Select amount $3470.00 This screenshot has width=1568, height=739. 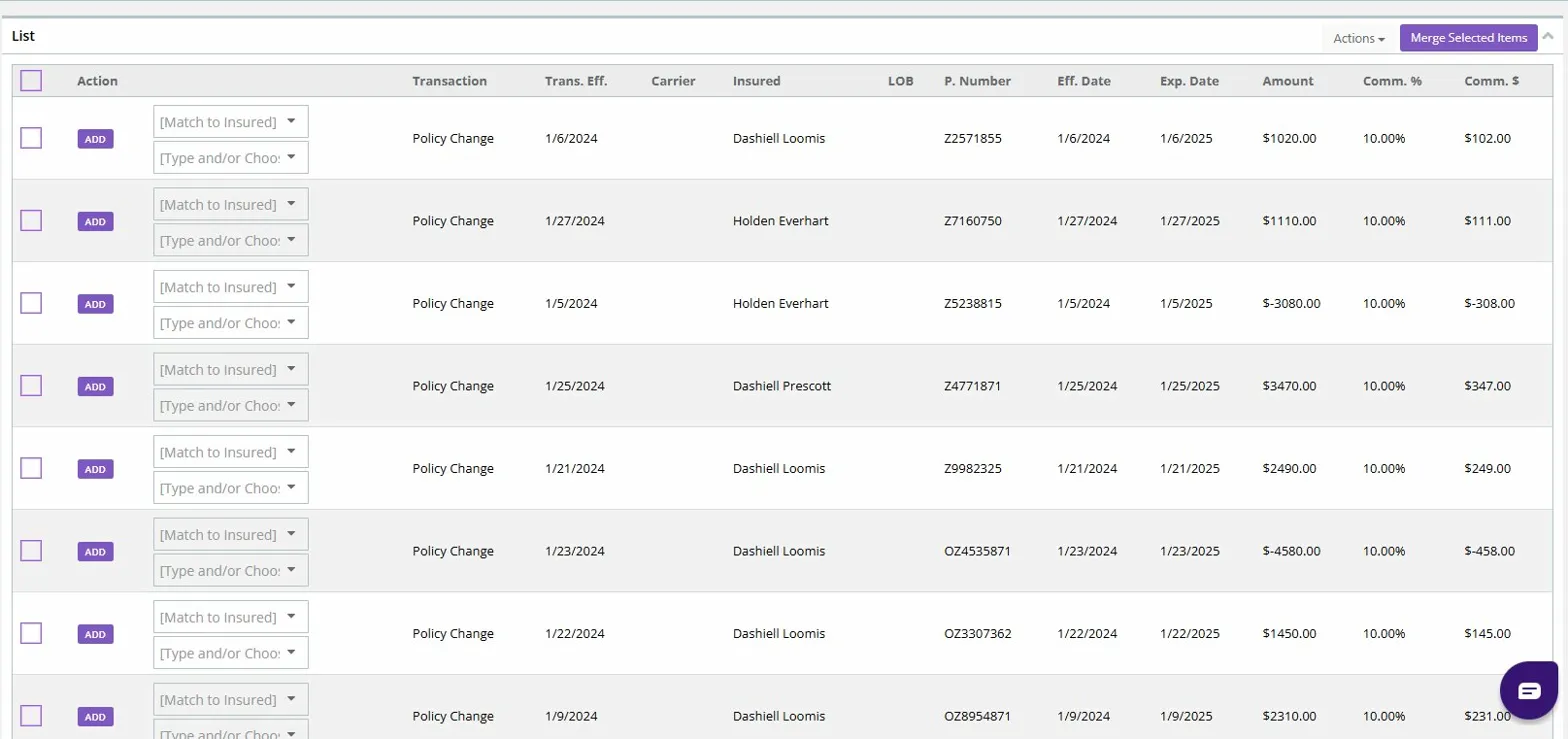point(1289,386)
